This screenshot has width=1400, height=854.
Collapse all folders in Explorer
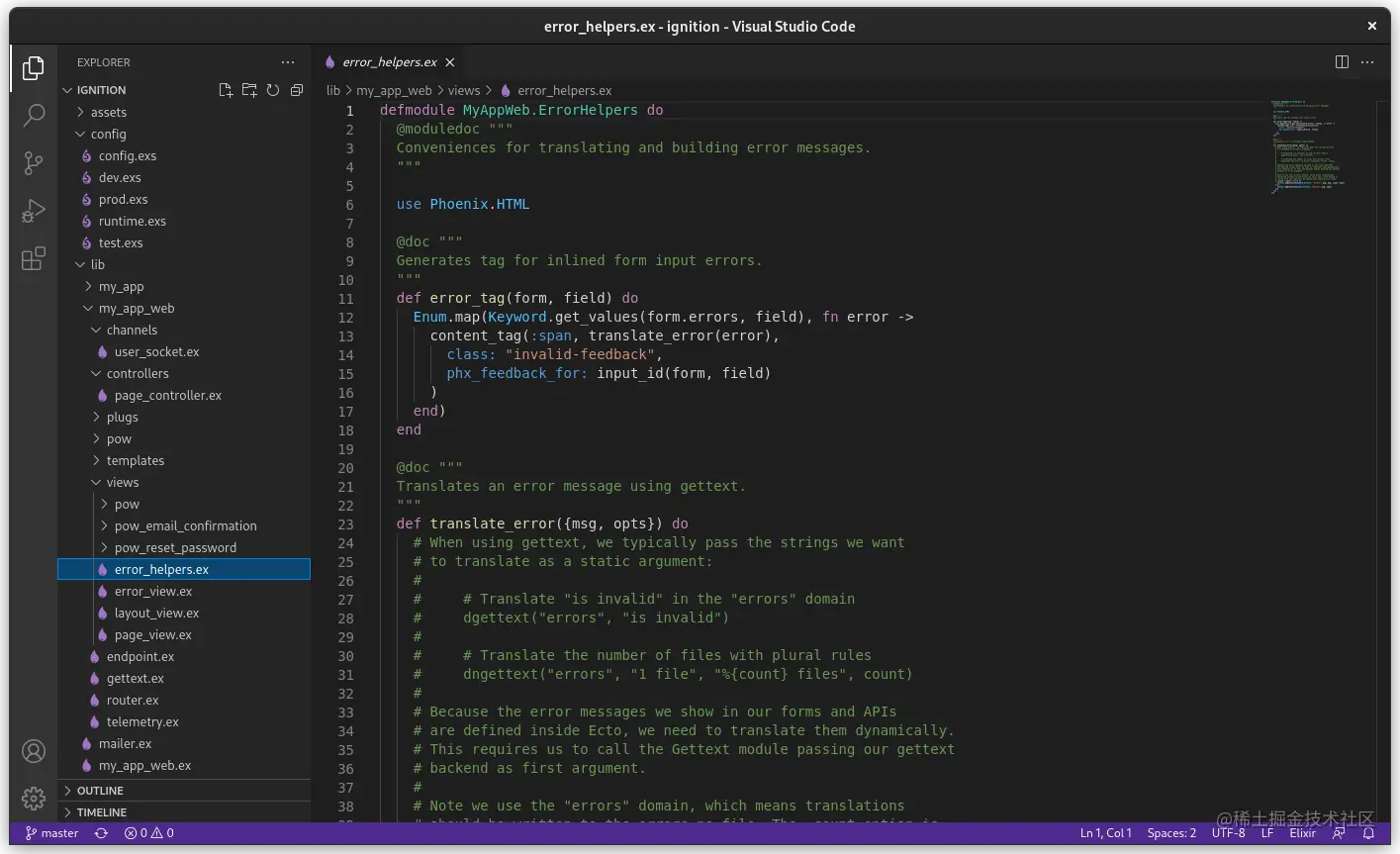pos(297,90)
